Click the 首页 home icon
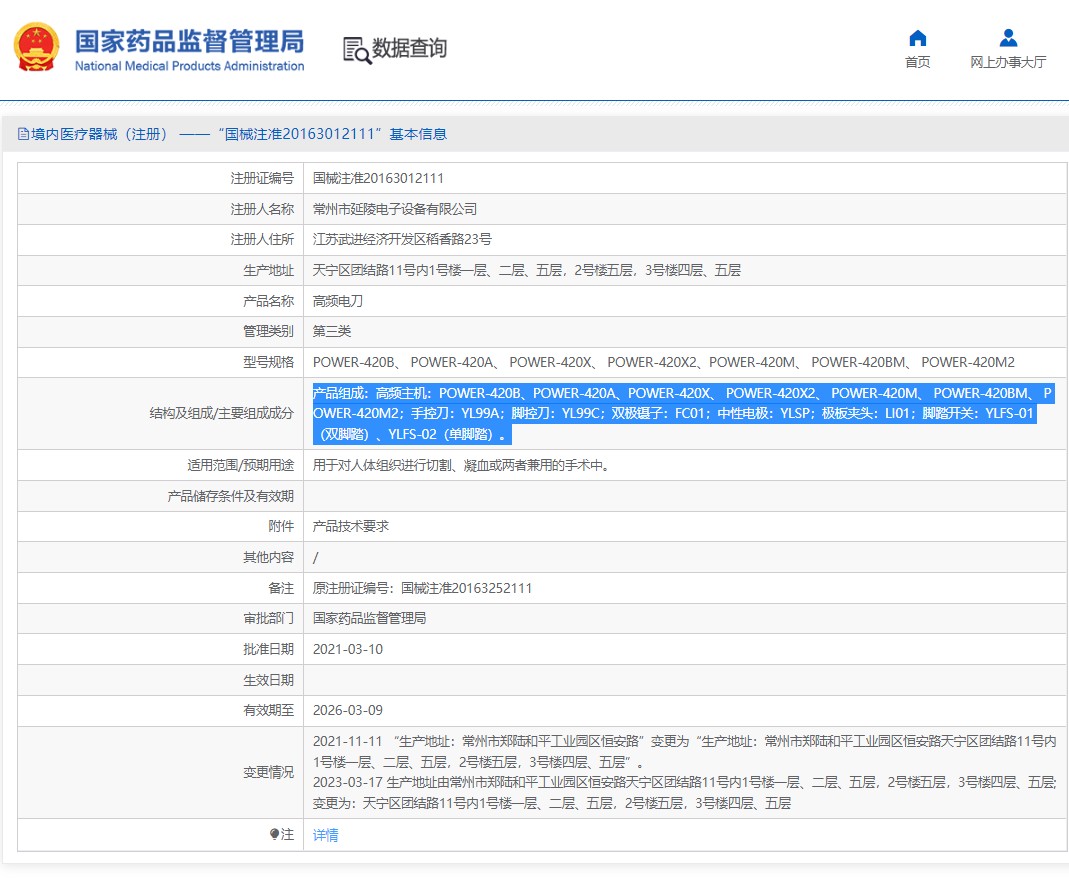Screen dimensions: 1069x881 click(x=917, y=38)
